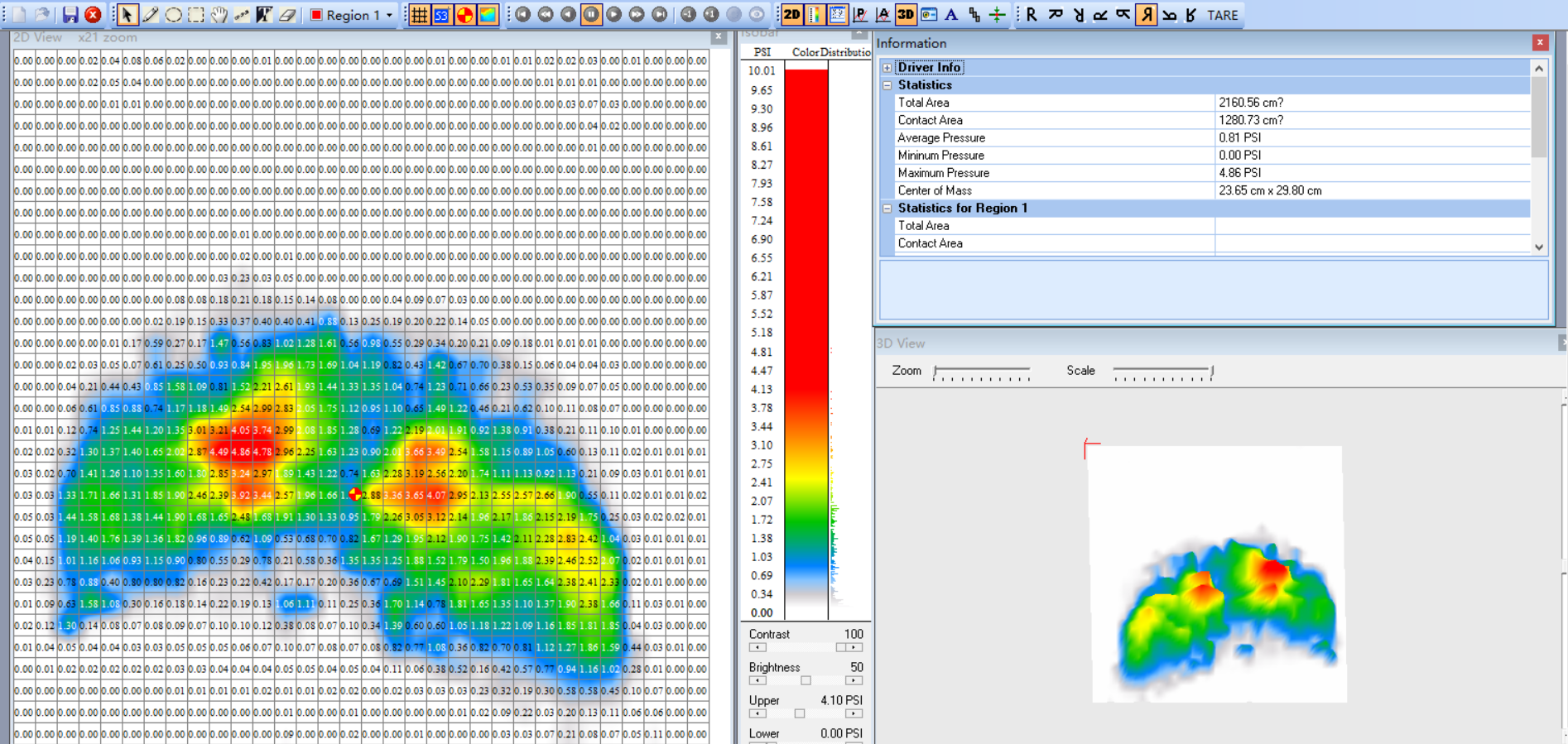This screenshot has width=1568, height=744.
Task: Toggle the center of mass marker display
Action: click(x=465, y=15)
